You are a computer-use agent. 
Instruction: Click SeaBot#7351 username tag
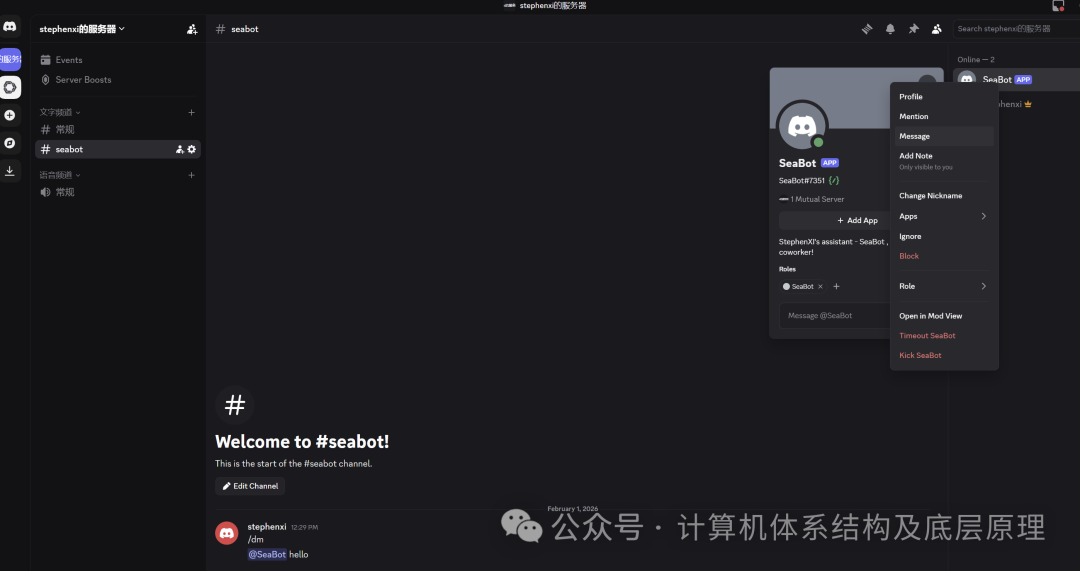point(802,180)
